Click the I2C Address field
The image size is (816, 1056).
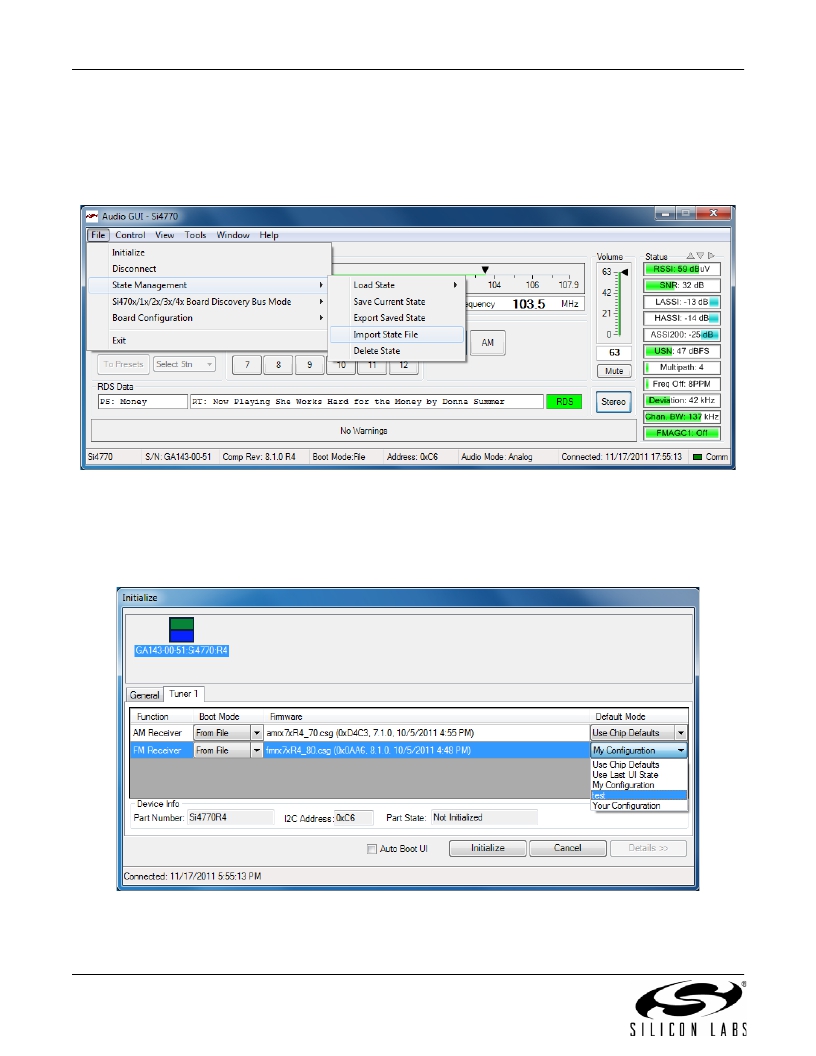354,818
